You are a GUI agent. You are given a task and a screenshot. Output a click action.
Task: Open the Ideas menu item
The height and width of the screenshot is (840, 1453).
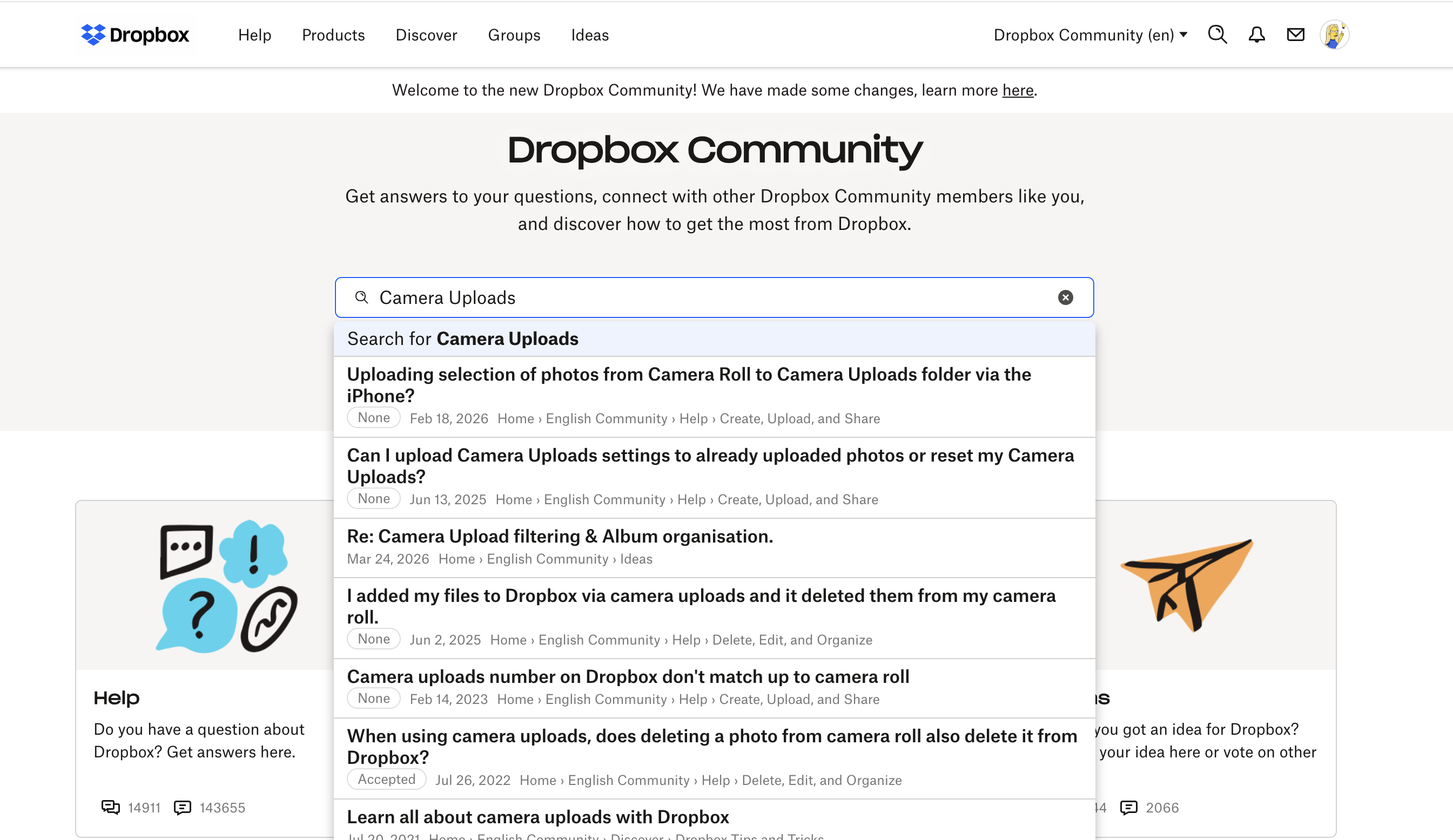590,35
